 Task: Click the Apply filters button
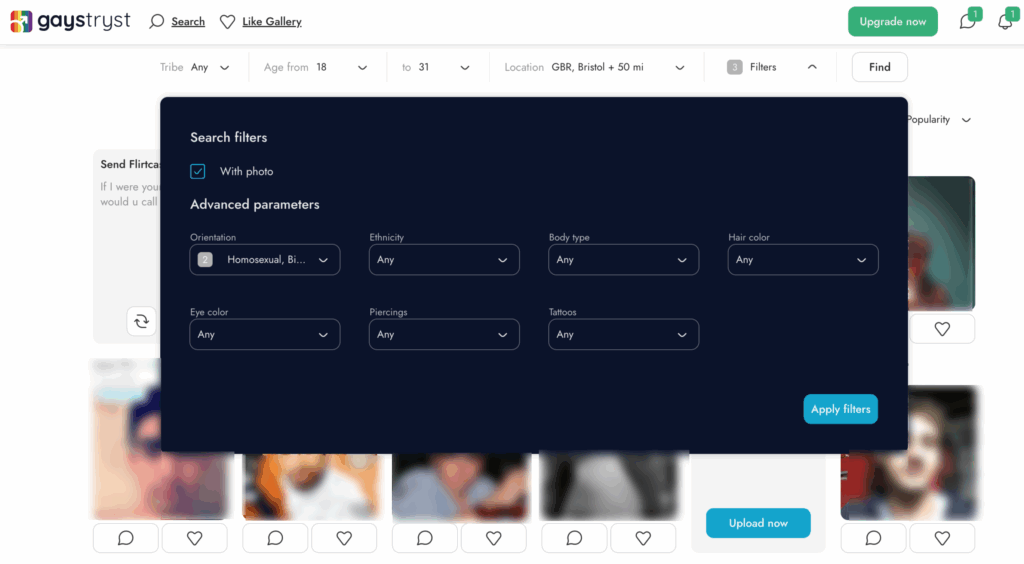pyautogui.click(x=840, y=409)
